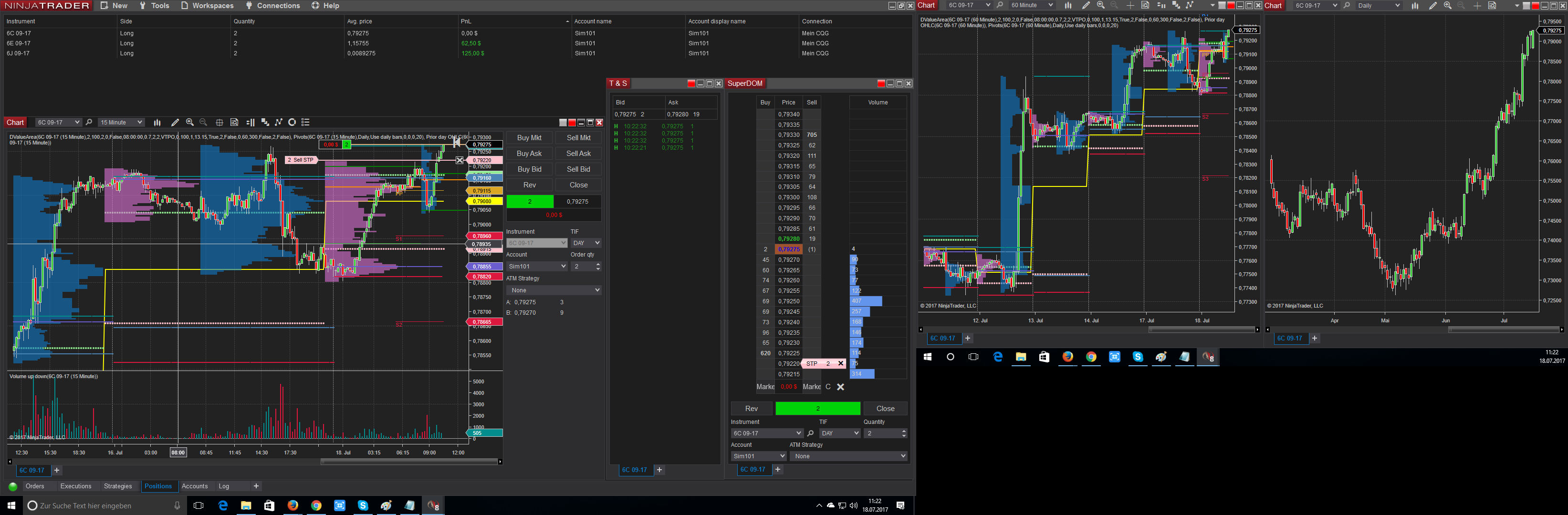
Task: Open bar style options in 60 Minute chart
Action: click(1067, 5)
